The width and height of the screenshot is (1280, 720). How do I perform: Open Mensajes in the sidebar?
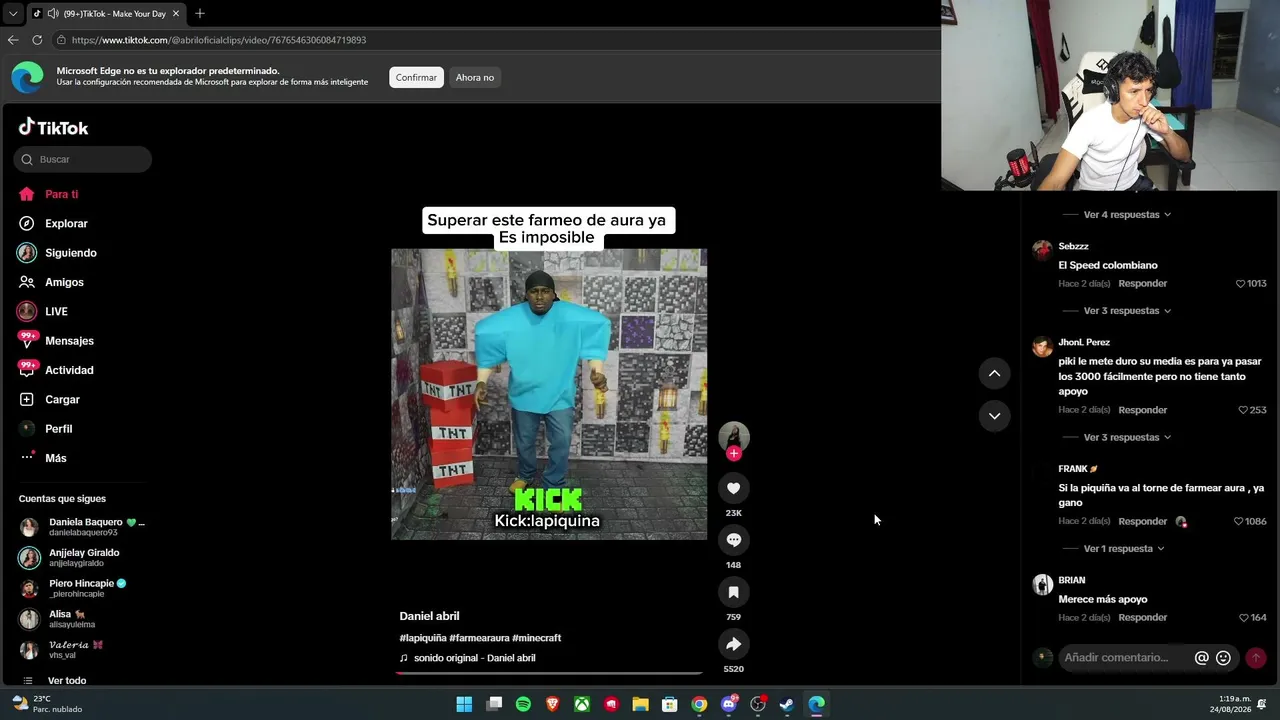[x=56, y=341]
